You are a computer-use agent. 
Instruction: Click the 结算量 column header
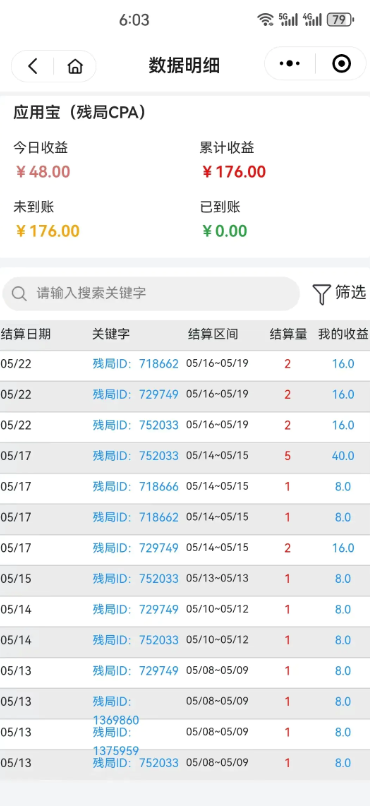point(288,334)
